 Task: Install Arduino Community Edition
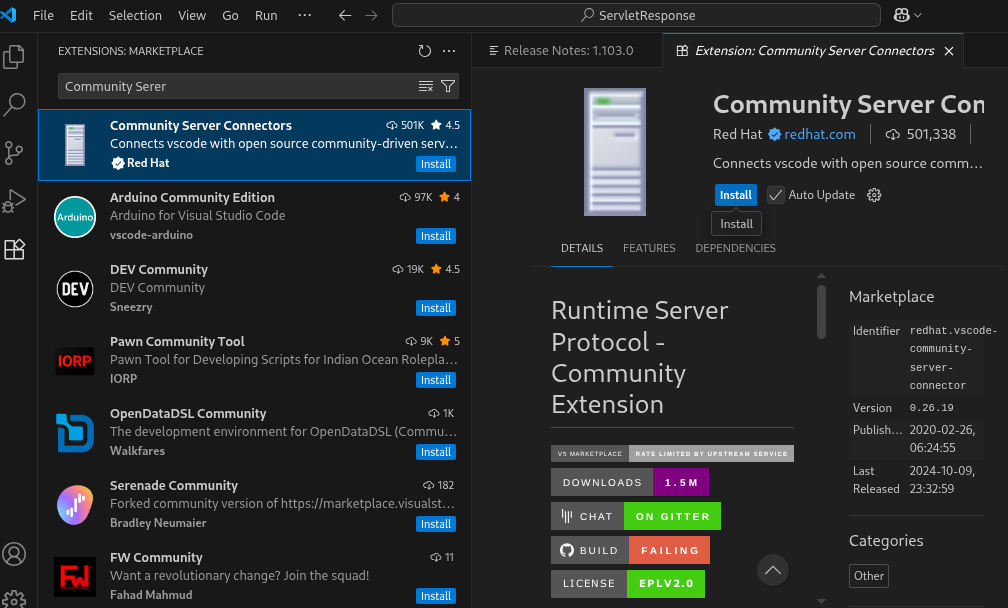click(436, 236)
